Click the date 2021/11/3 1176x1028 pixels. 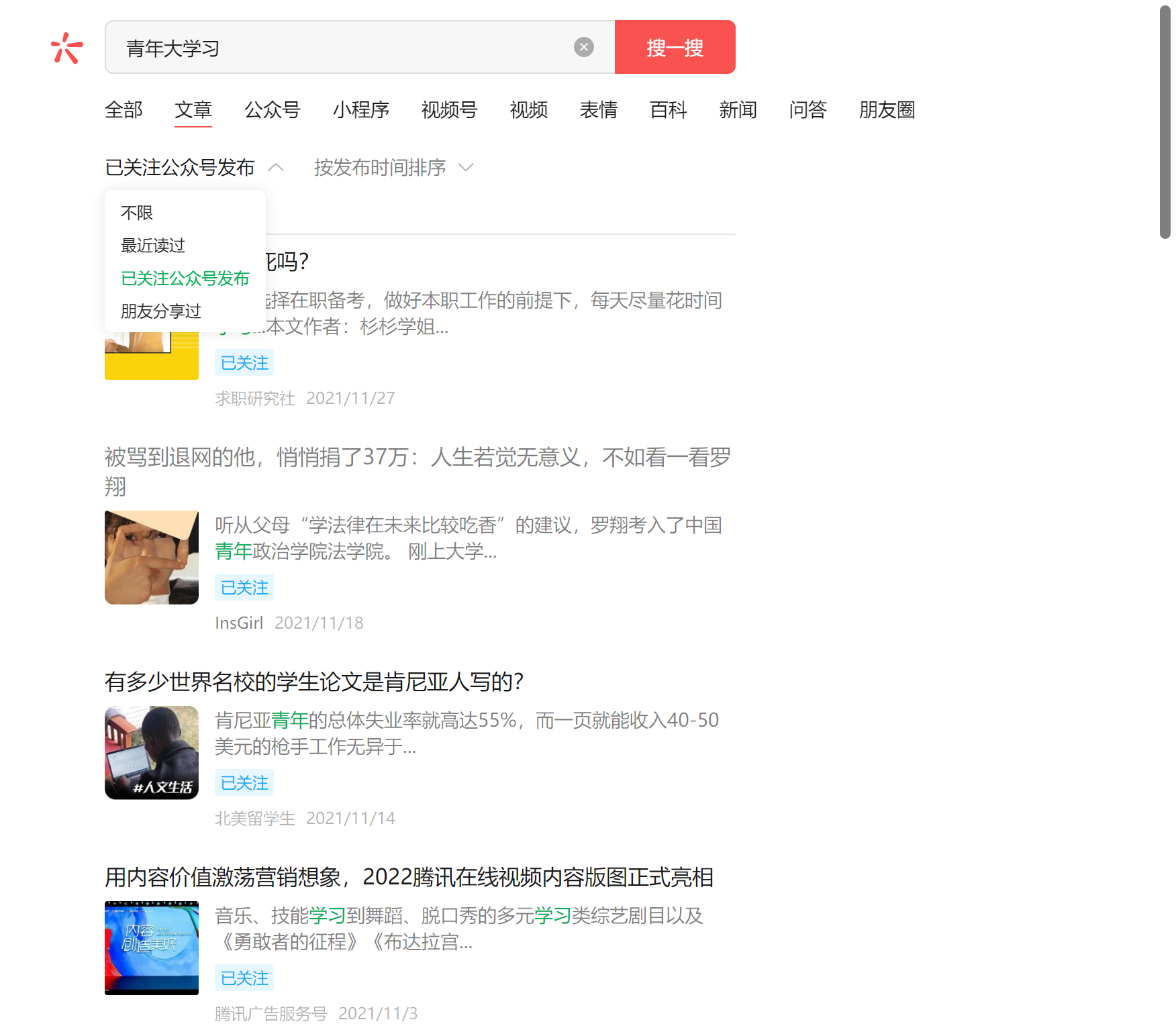(378, 1014)
